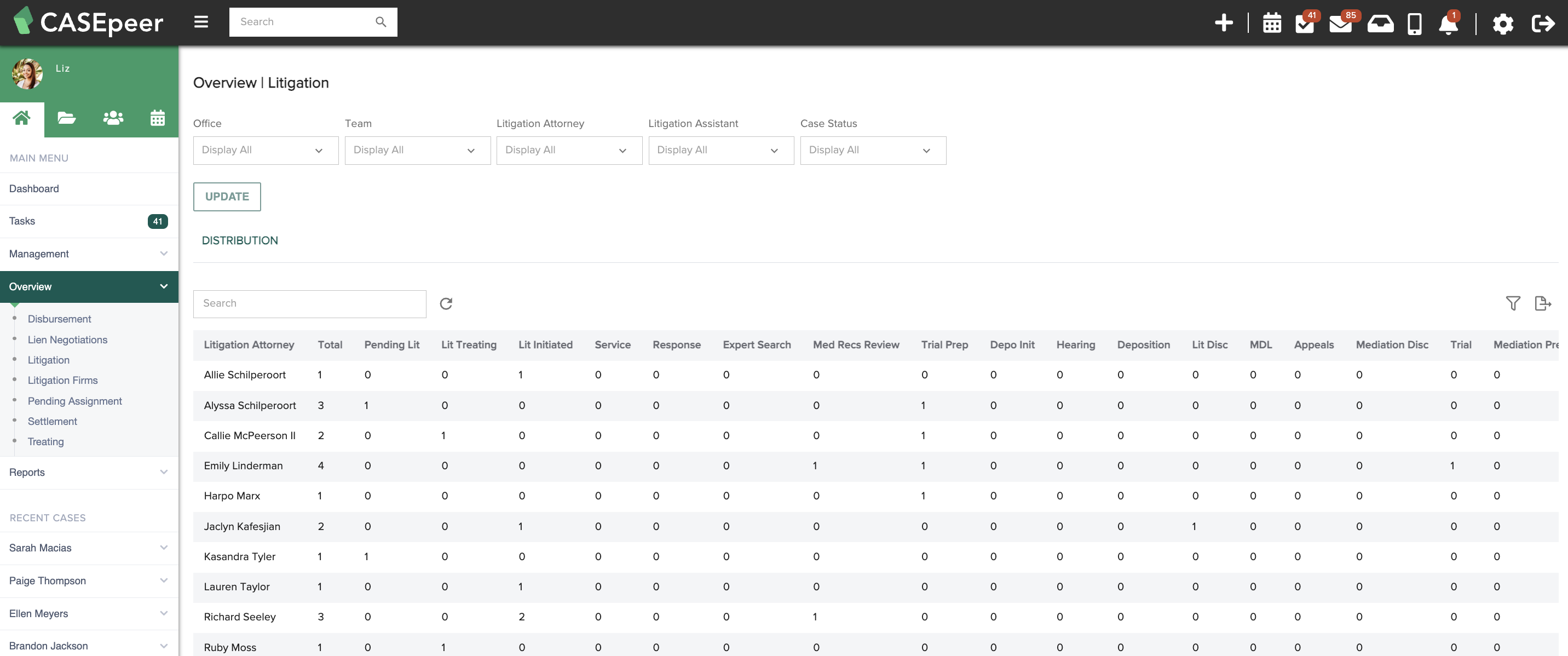Open Lien Negotiations submenu item
Image resolution: width=1568 pixels, height=656 pixels.
pos(67,339)
